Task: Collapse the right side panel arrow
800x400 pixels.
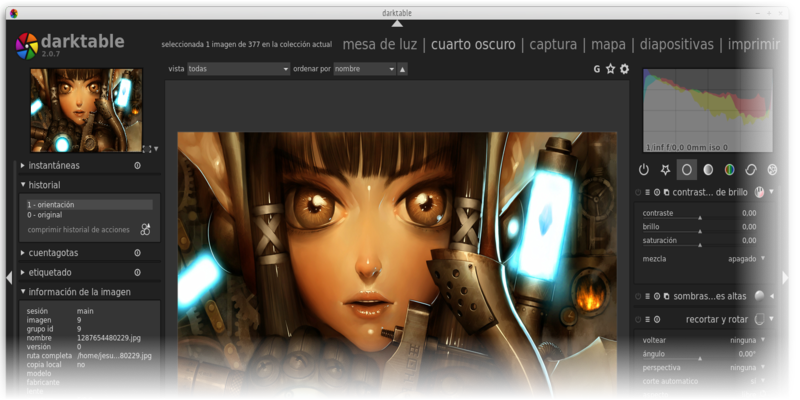Action: point(786,278)
